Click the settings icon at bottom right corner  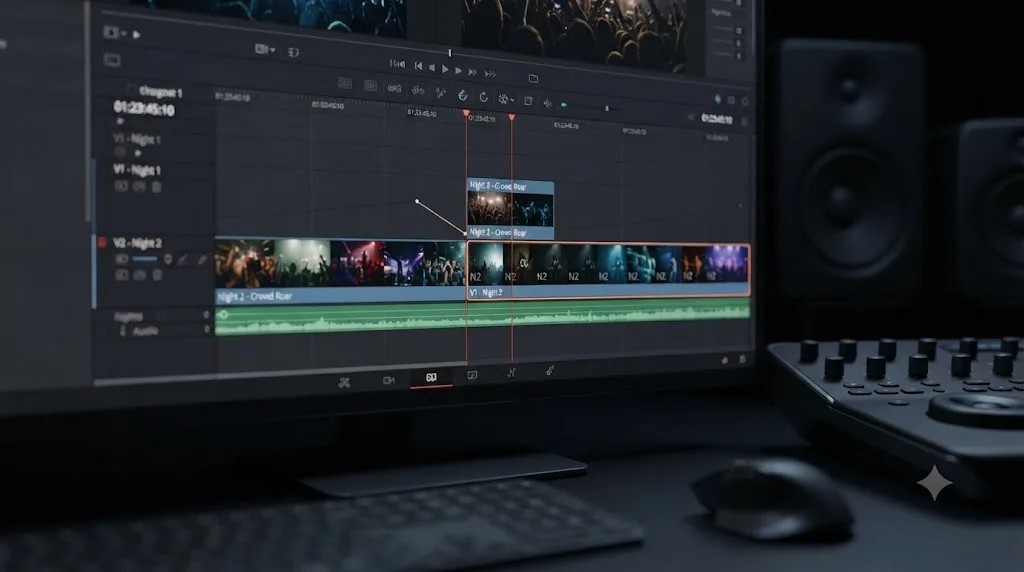coord(743,359)
